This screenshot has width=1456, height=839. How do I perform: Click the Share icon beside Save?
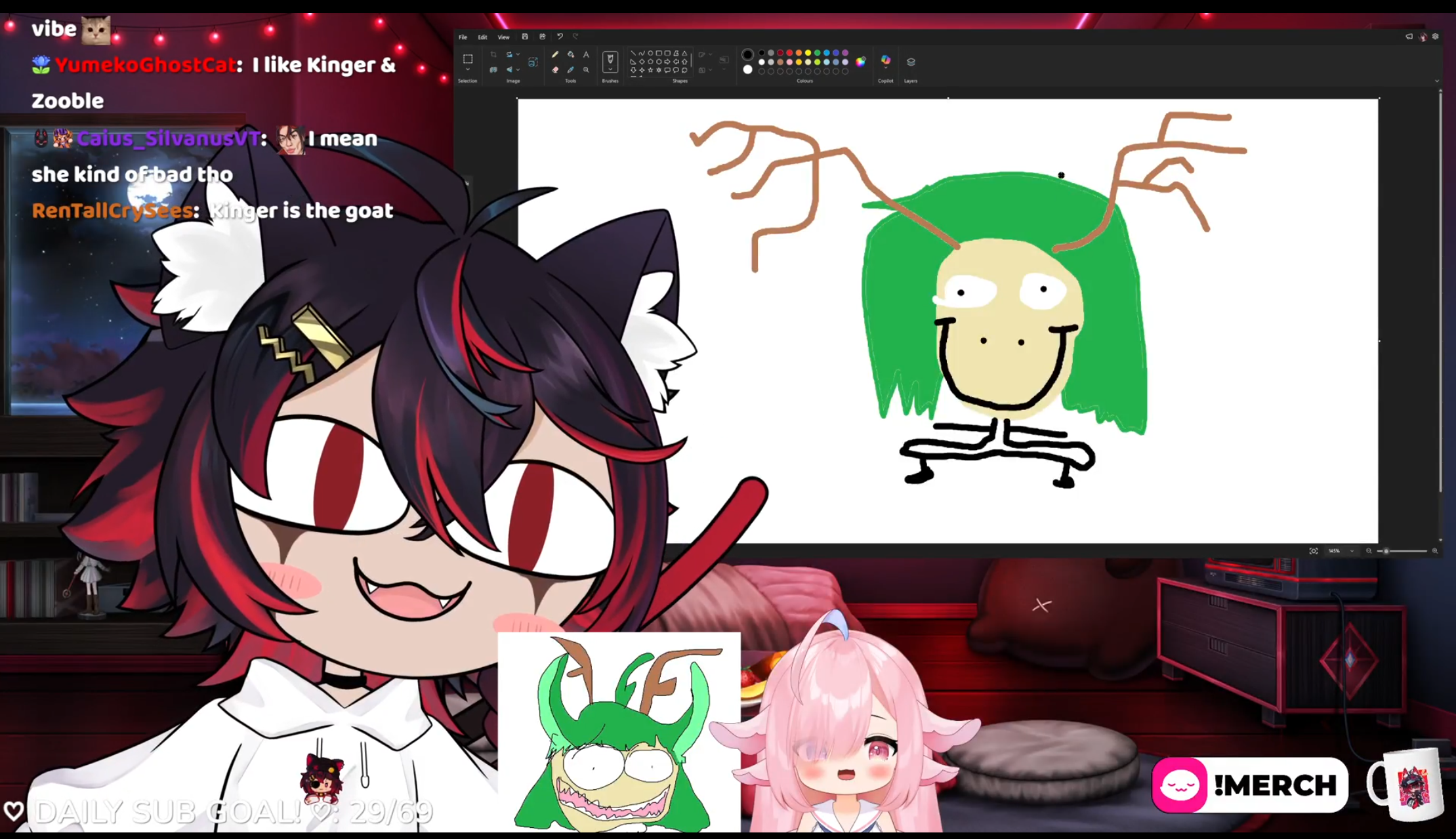[543, 37]
